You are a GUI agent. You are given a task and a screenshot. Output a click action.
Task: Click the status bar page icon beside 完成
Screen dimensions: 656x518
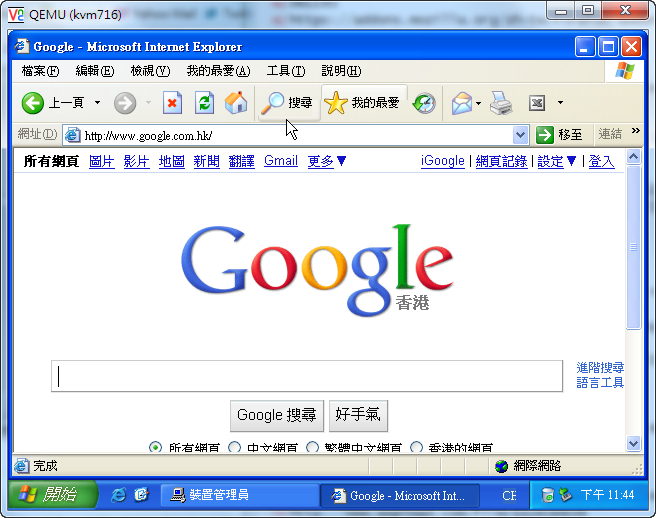[21, 466]
